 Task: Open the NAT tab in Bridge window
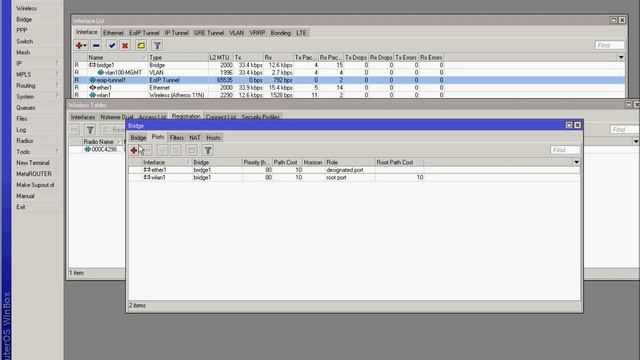195,138
